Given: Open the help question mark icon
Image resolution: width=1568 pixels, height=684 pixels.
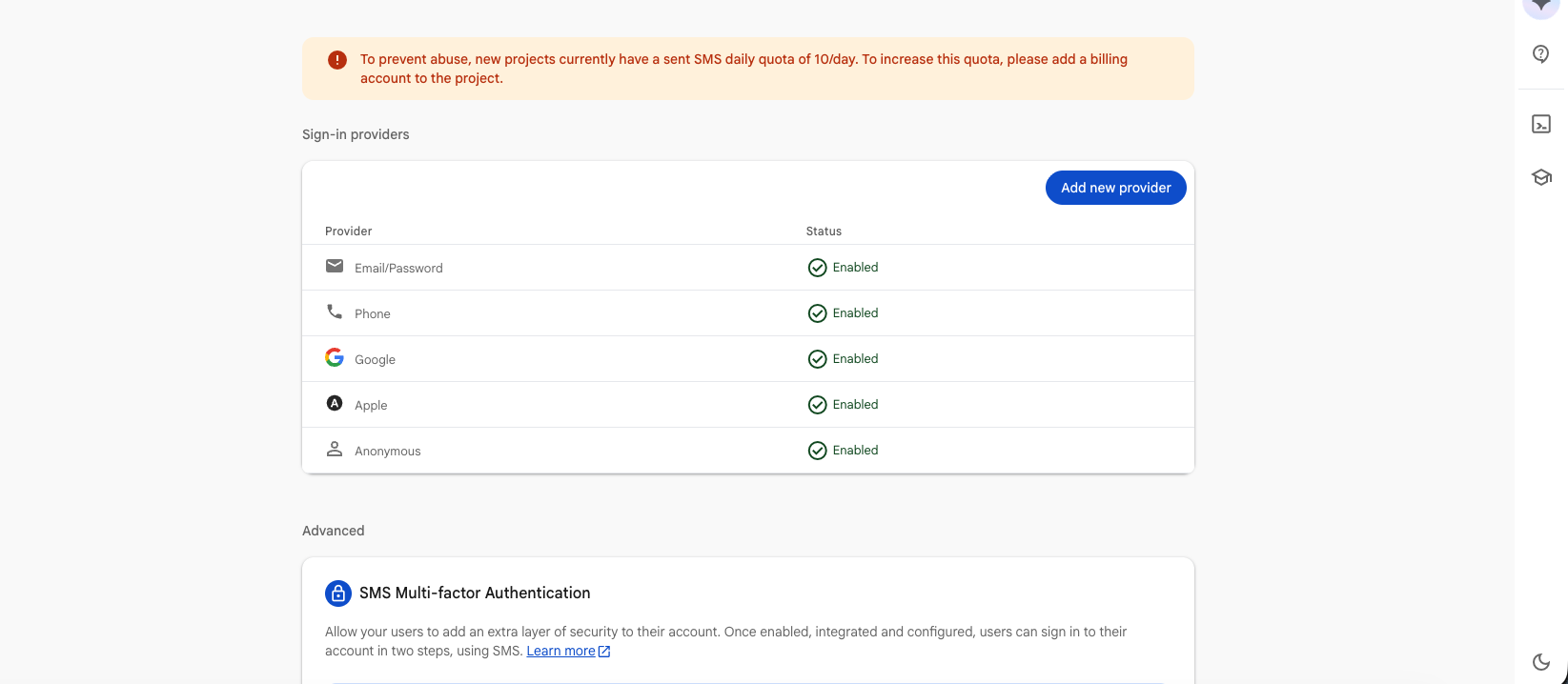Looking at the screenshot, I should [x=1540, y=54].
